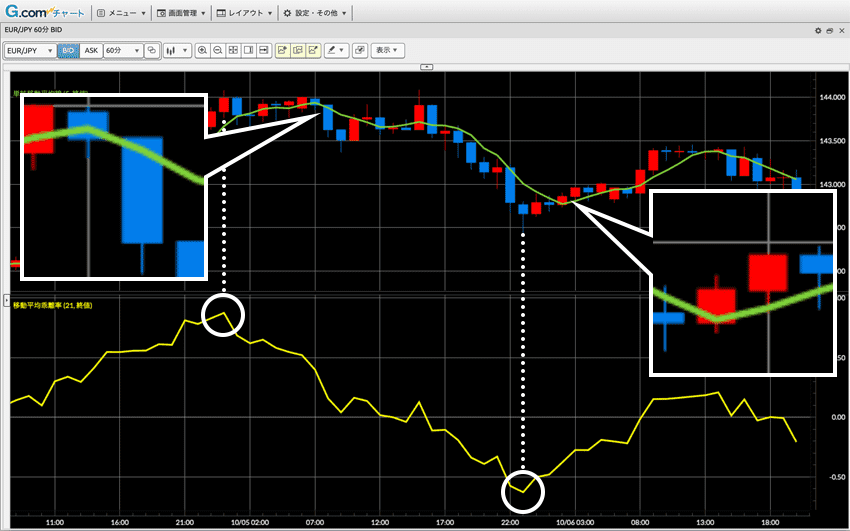Image resolution: width=850 pixels, height=531 pixels.
Task: Click the 12:00 time axis label
Action: [380, 523]
